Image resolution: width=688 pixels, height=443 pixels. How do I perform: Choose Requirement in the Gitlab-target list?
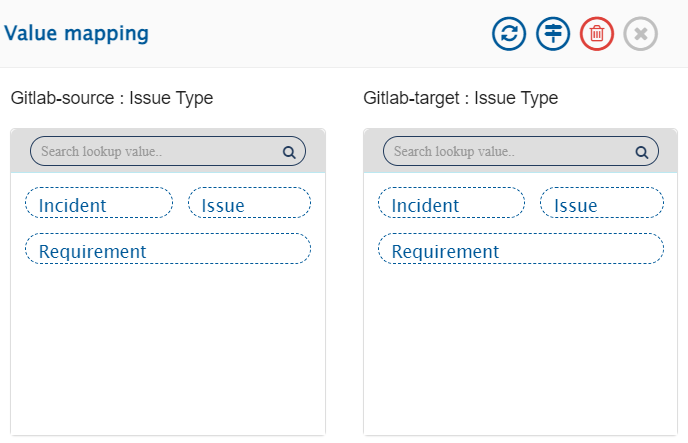tap(520, 249)
